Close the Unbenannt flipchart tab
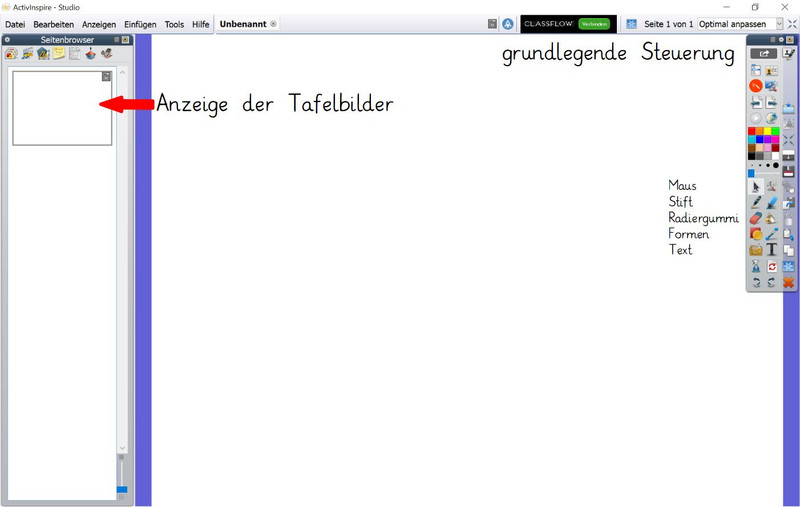Screen dimensions: 800x507 pyautogui.click(x=274, y=24)
